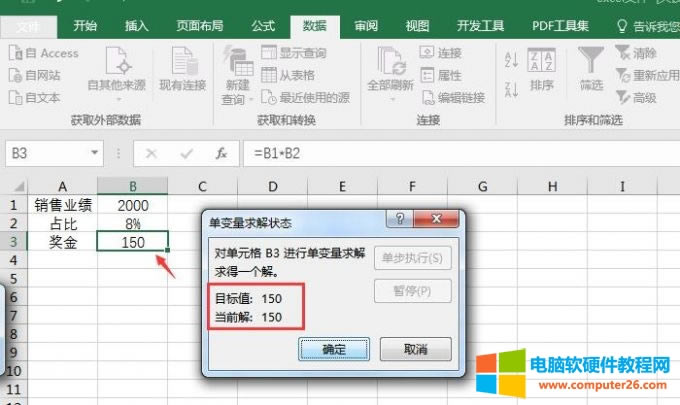Click the formula bar input field
This screenshot has height=405, width=680.
[x=450, y=154]
